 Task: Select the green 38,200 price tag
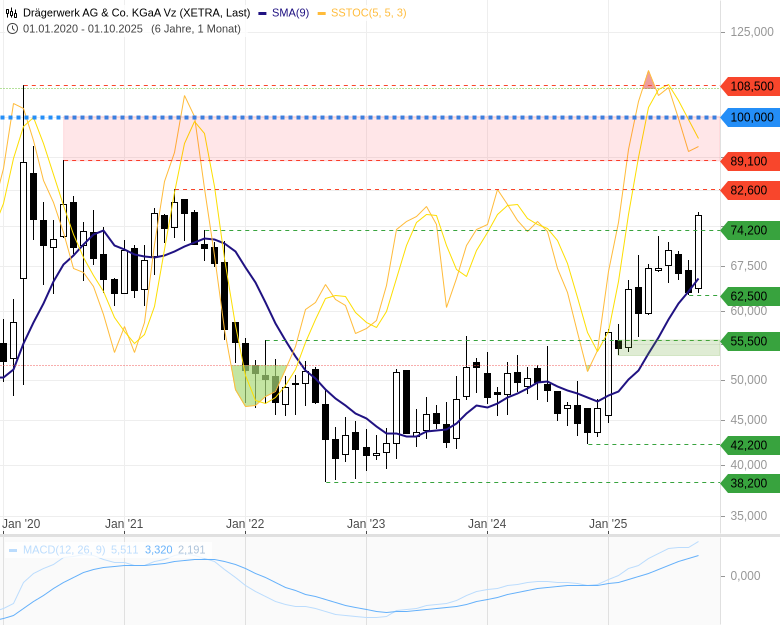tap(749, 483)
